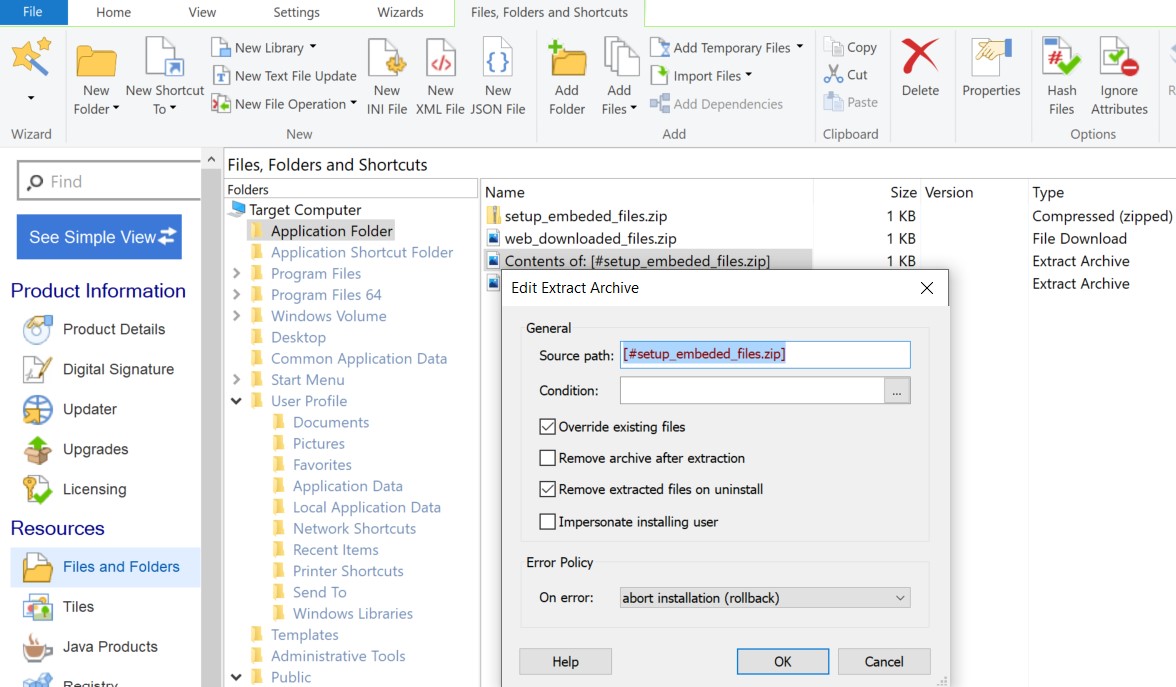Screen dimensions: 1176x687
Task: Collapse the User Profile folder node
Action: pos(237,401)
